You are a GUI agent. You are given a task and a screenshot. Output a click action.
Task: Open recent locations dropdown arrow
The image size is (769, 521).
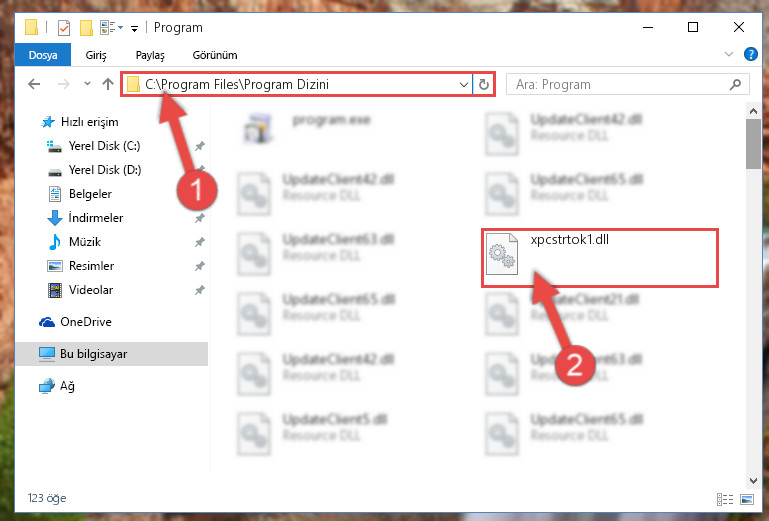click(x=87, y=84)
